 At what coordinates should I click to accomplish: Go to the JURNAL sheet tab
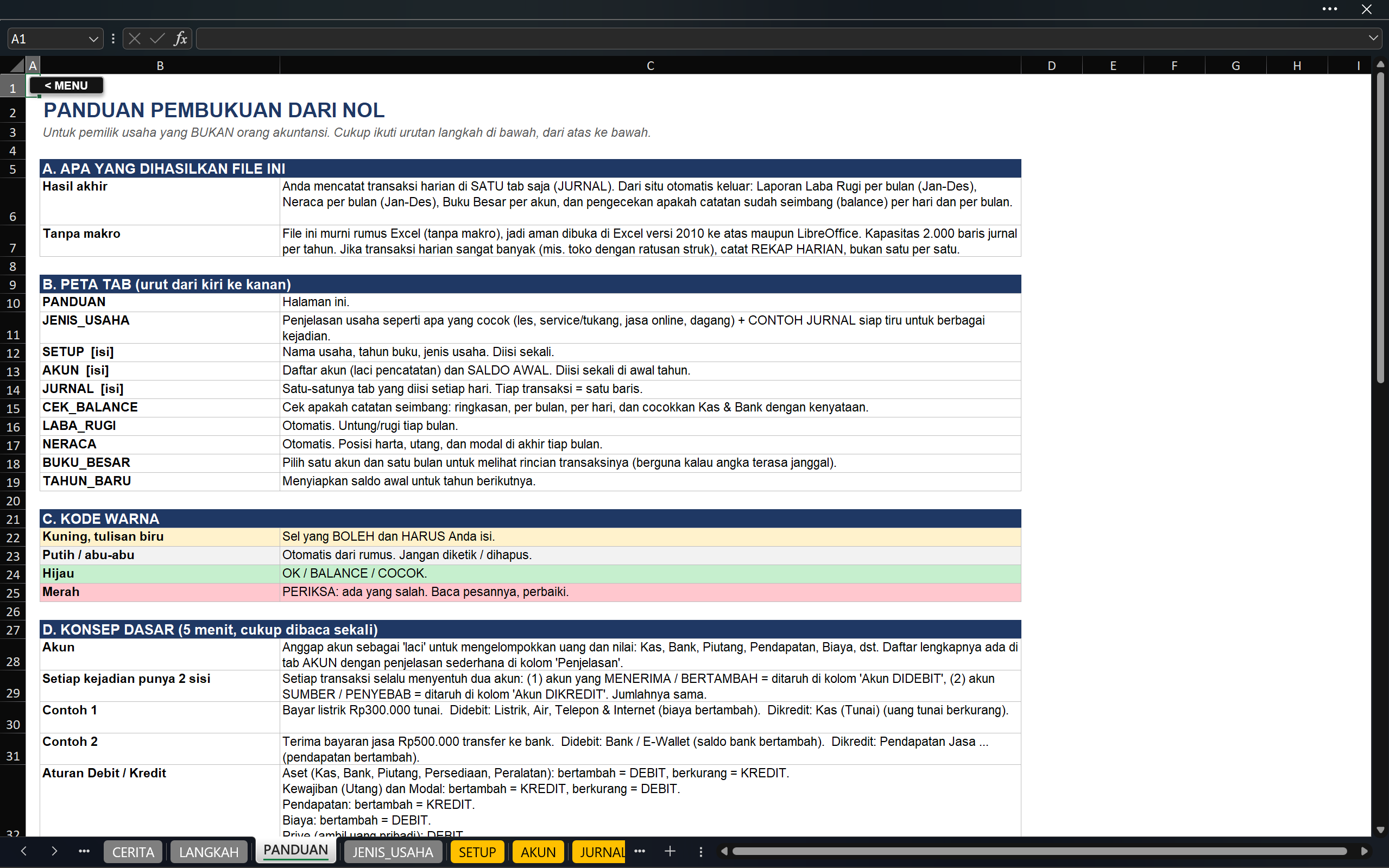(x=599, y=852)
